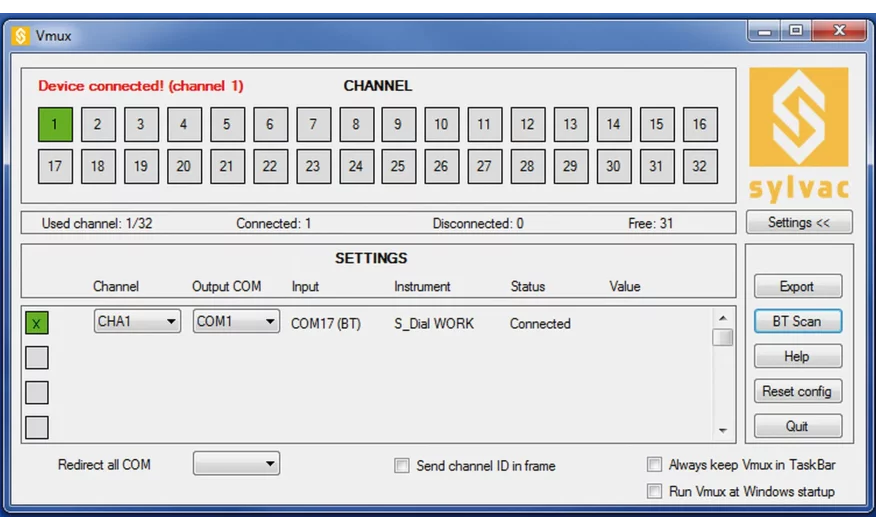Click the Export button
Image resolution: width=876 pixels, height=530 pixels.
798,287
